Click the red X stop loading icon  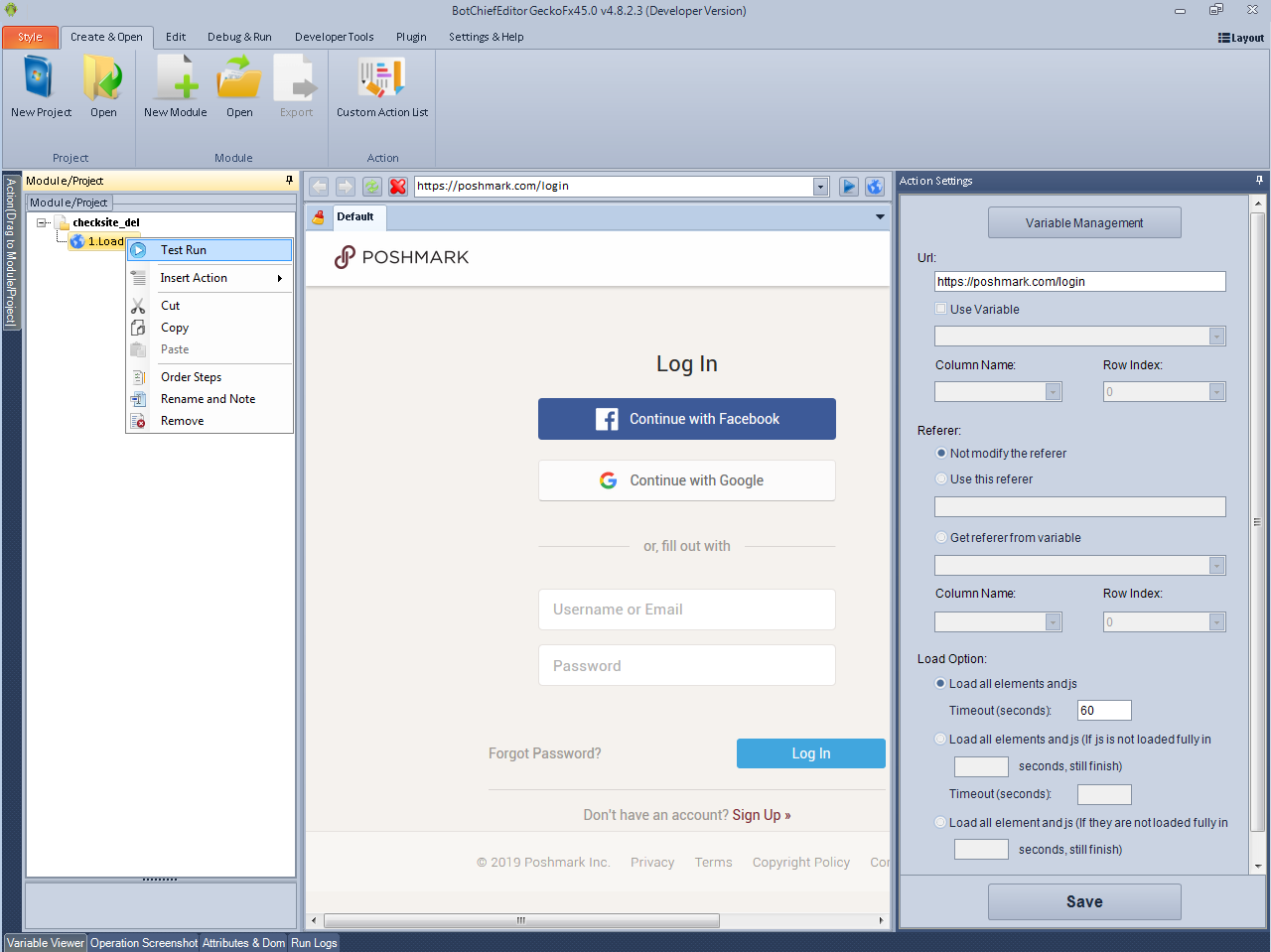398,187
